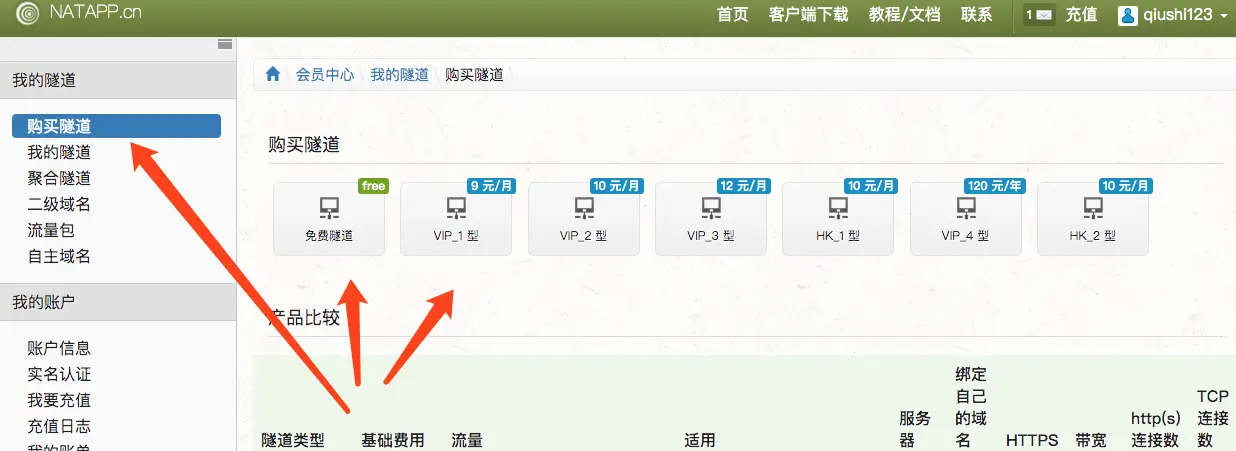Click the 服务器 table column header
This screenshot has width=1236, height=451.
916,429
